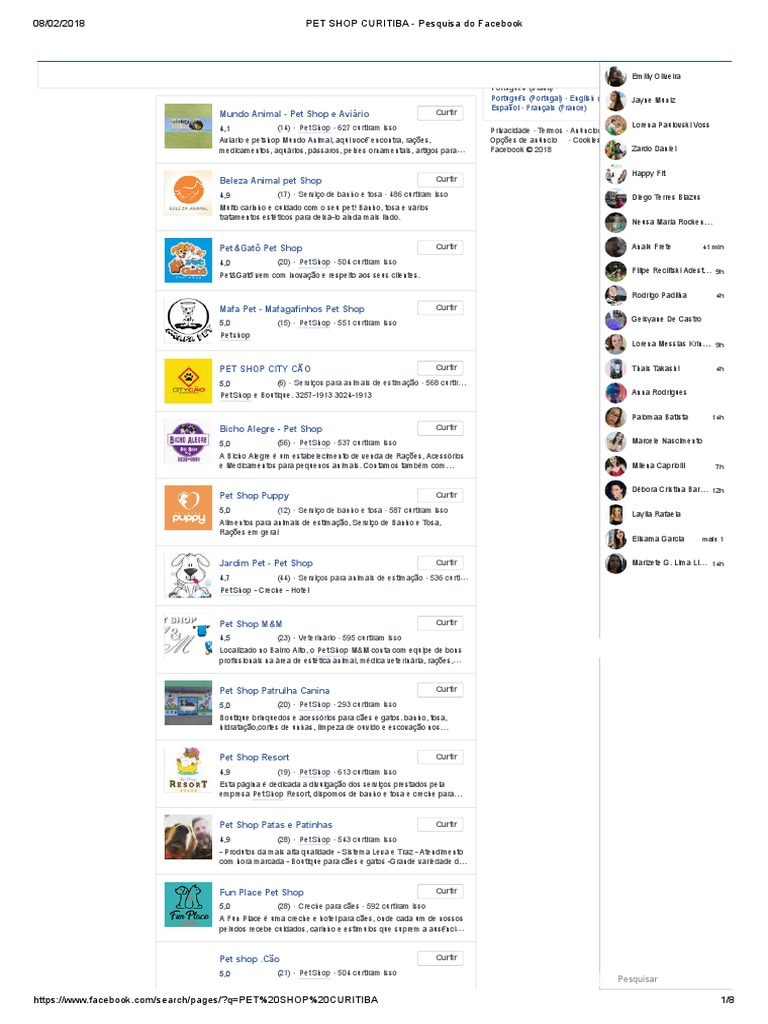Open Pet&Gatô Pet Shop page link
The height and width of the screenshot is (1024, 768).
coord(261,248)
